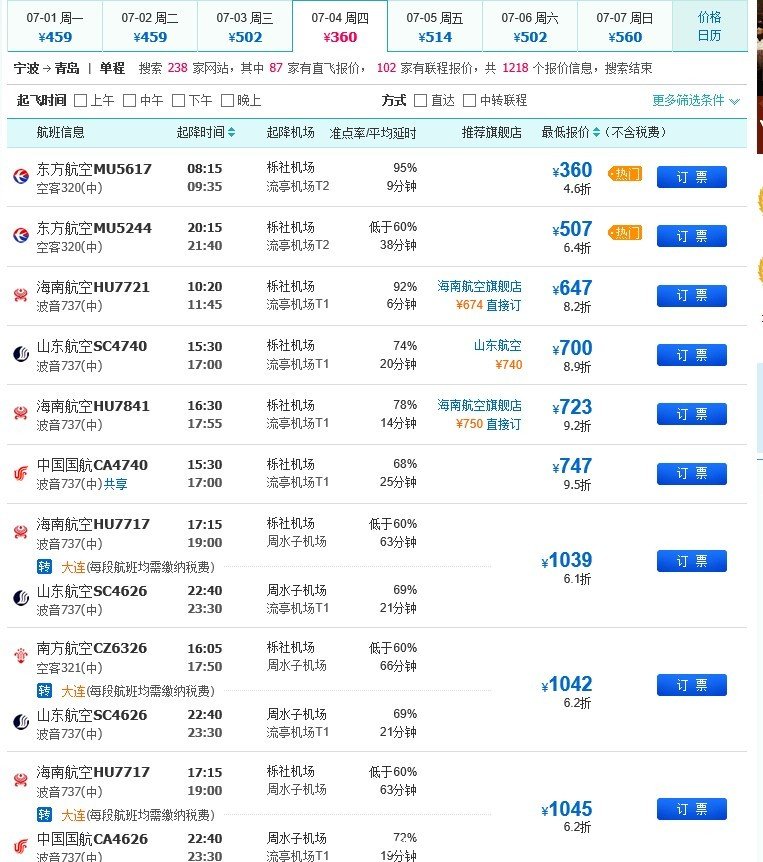Viewport: 763px width, 862px height.
Task: Click the 起降机场 column header
Action: [x=290, y=132]
